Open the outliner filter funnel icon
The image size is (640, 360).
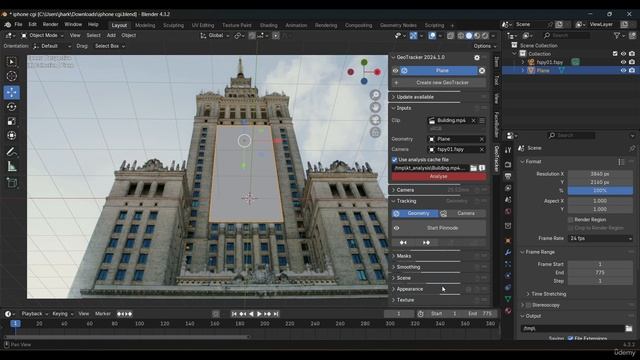(617, 36)
